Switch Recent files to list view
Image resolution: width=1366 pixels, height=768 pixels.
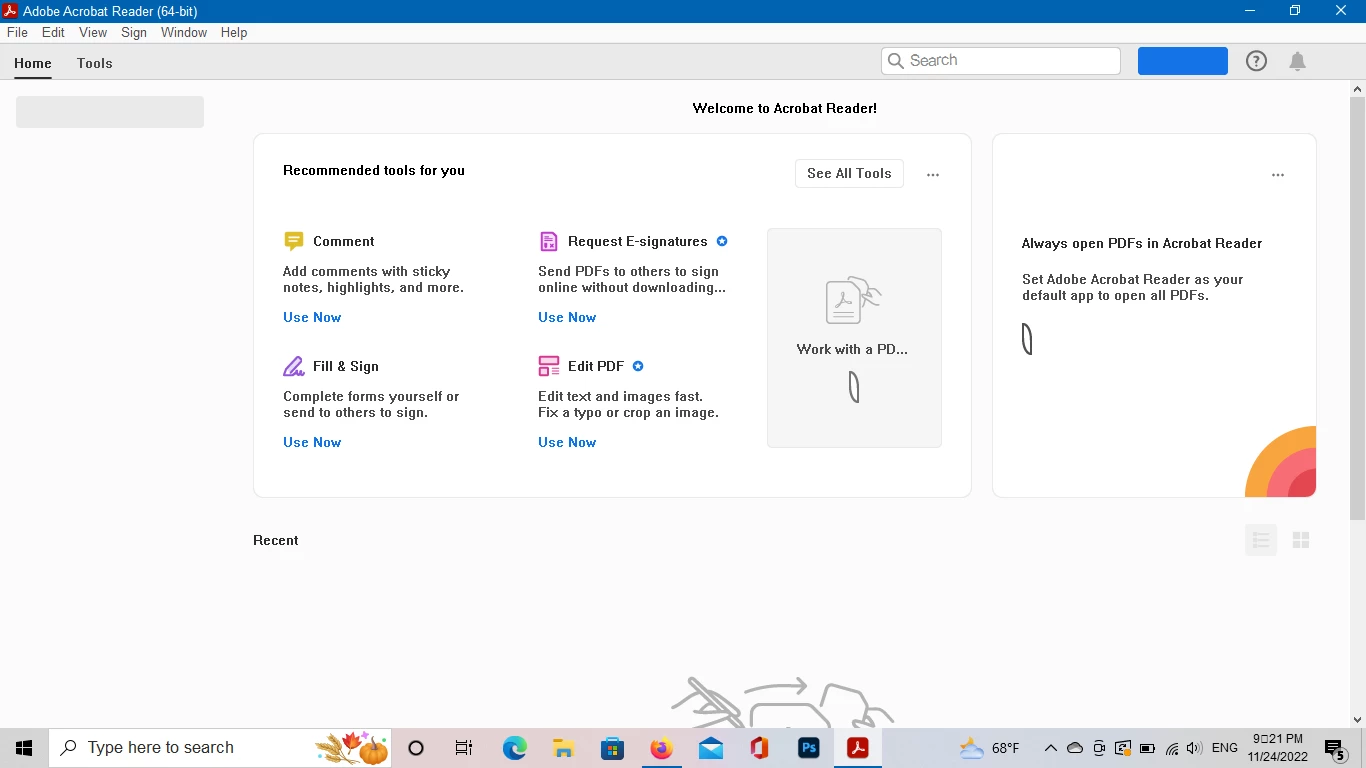tap(1261, 540)
